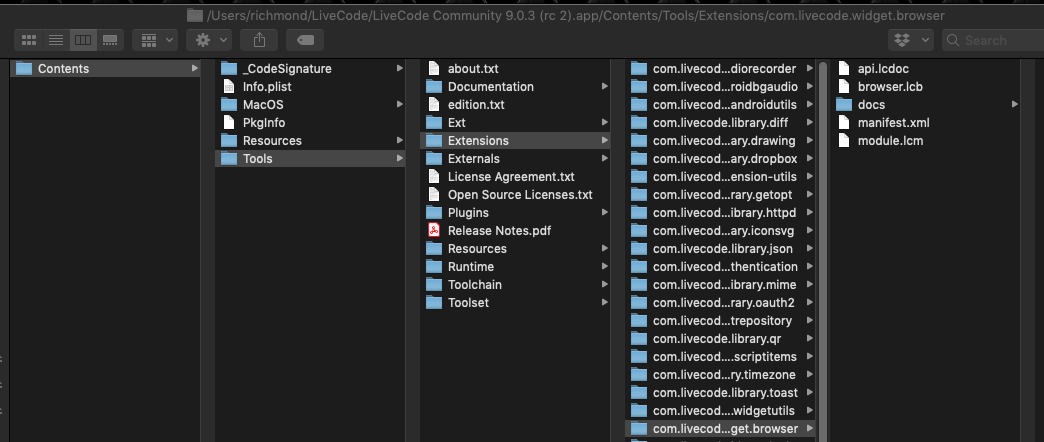Select the manifest.xml file
This screenshot has width=1044, height=442.
tap(893, 123)
